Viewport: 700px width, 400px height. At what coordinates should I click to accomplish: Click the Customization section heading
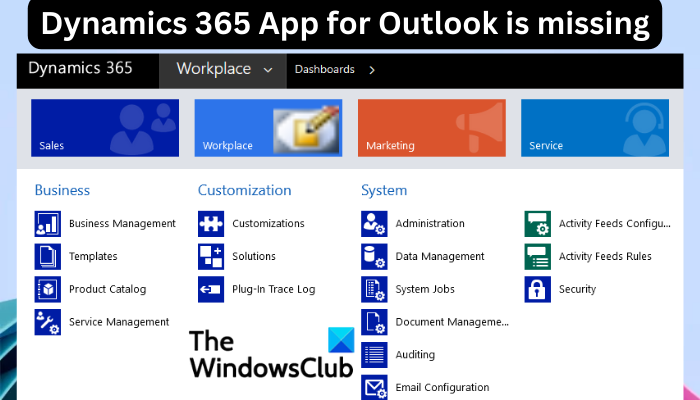click(x=245, y=191)
